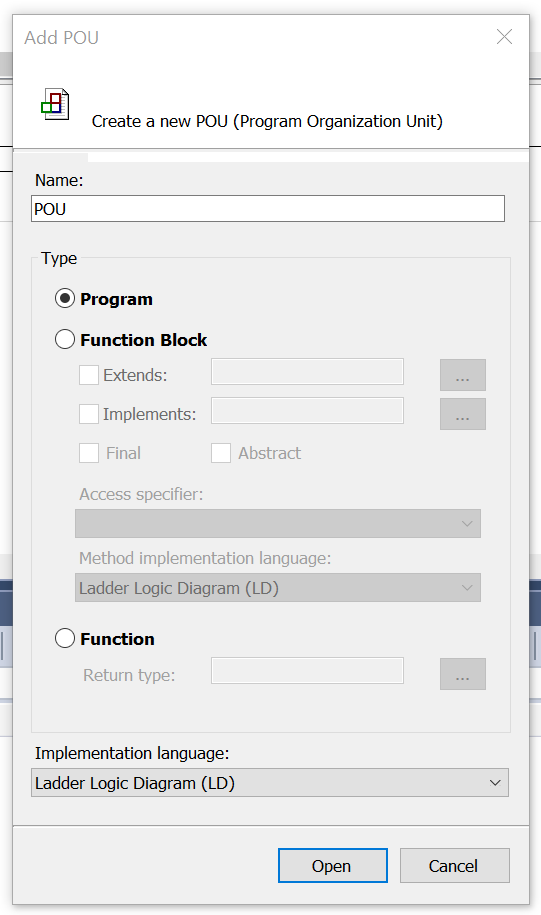
Task: Choose the Function radio button
Action: (65, 638)
